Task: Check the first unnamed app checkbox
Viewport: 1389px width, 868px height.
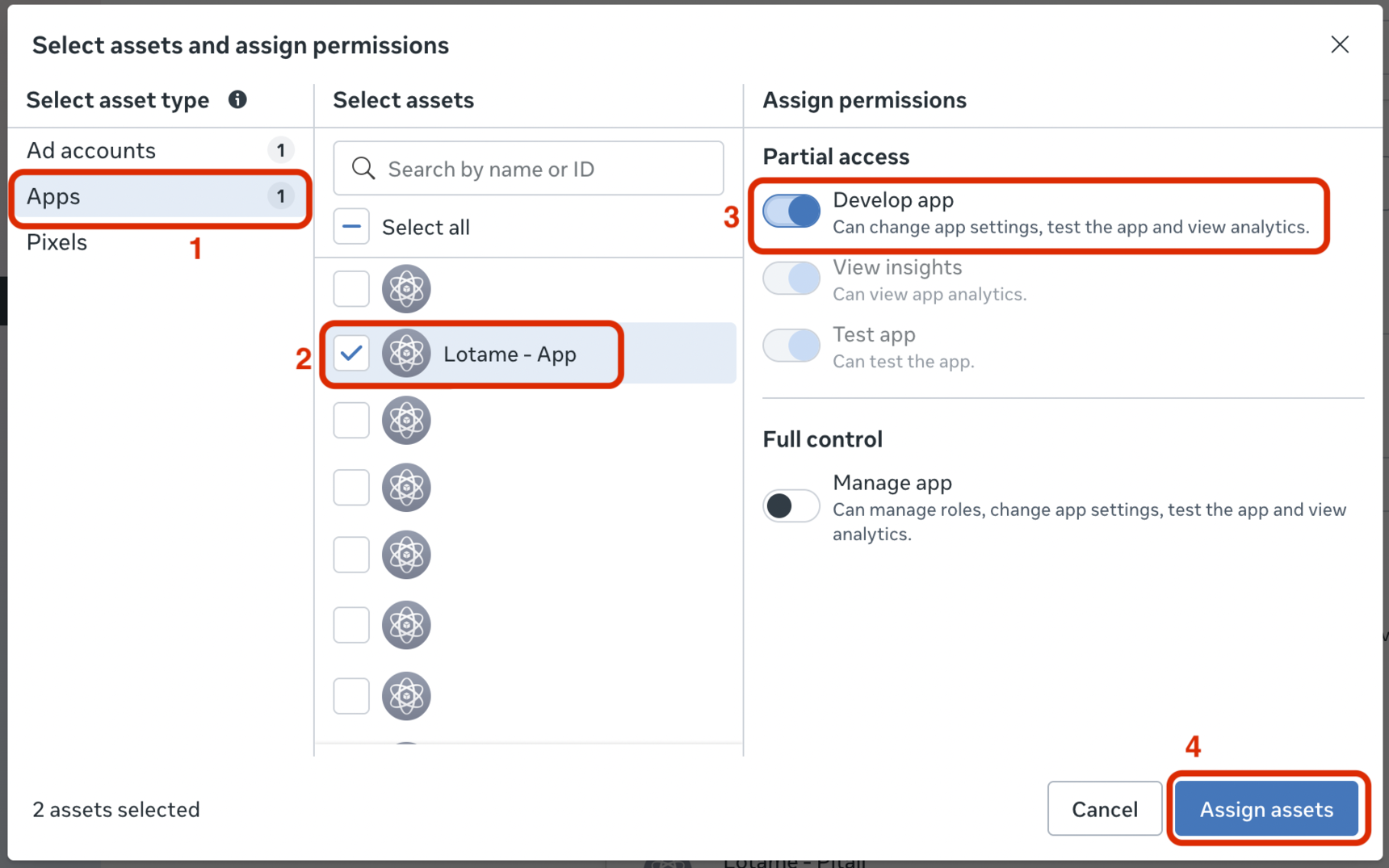Action: coord(351,288)
